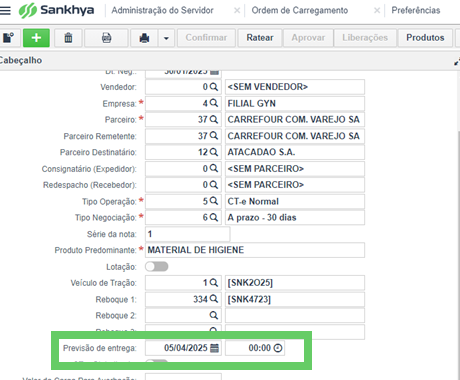Click the Previsão de entrega date field
The height and width of the screenshot is (380, 460).
coord(183,348)
